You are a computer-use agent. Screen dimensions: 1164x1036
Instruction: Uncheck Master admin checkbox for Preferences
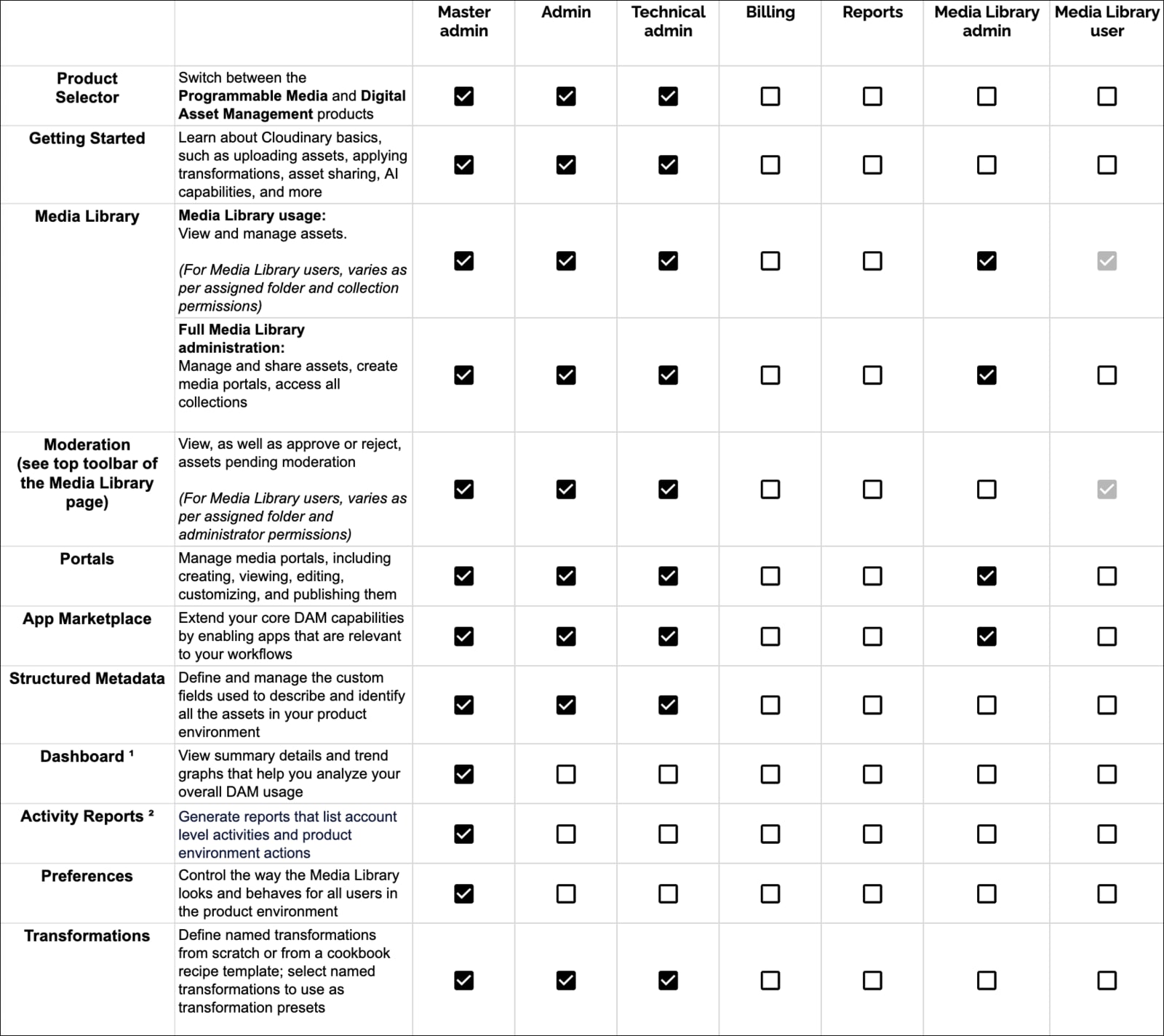[463, 893]
